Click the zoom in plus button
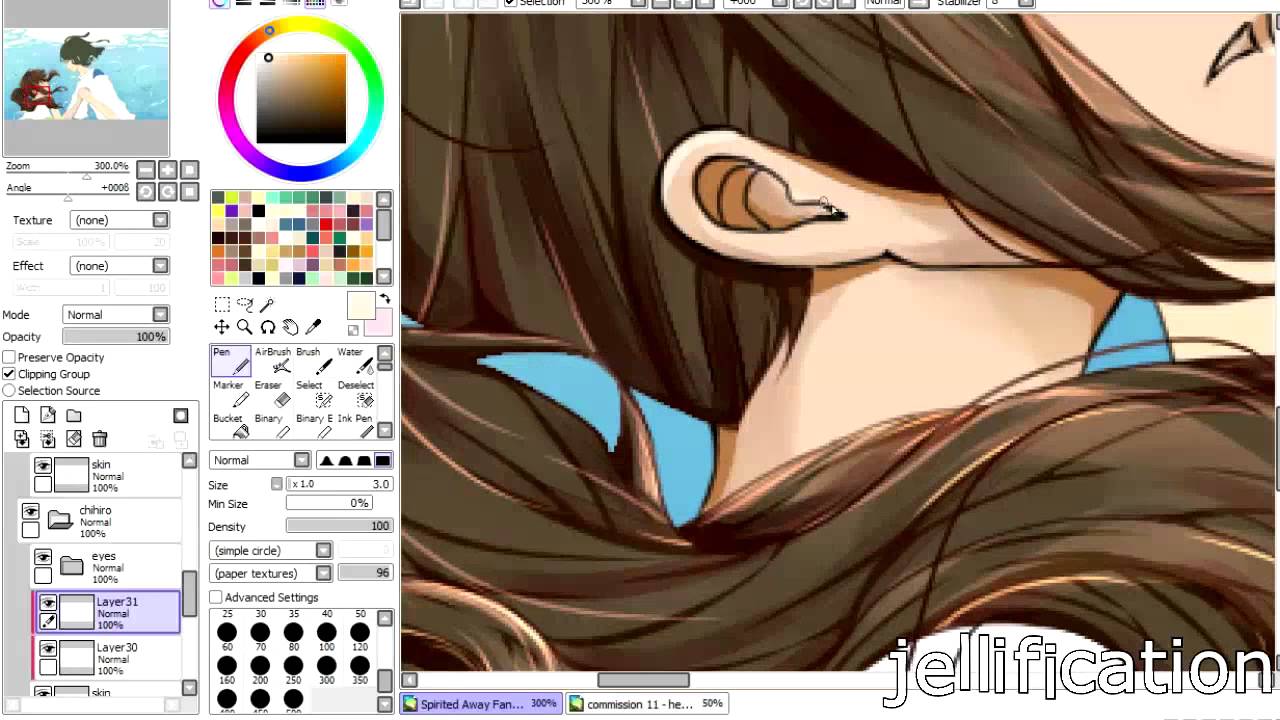Image resolution: width=1280 pixels, height=720 pixels. click(x=168, y=170)
